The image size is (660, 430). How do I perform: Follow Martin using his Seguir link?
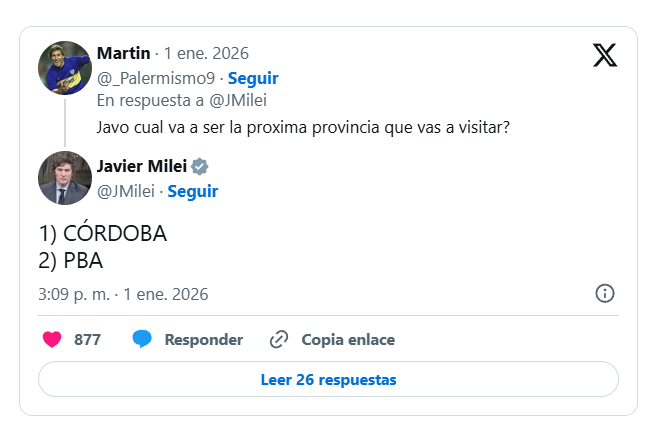(x=253, y=77)
